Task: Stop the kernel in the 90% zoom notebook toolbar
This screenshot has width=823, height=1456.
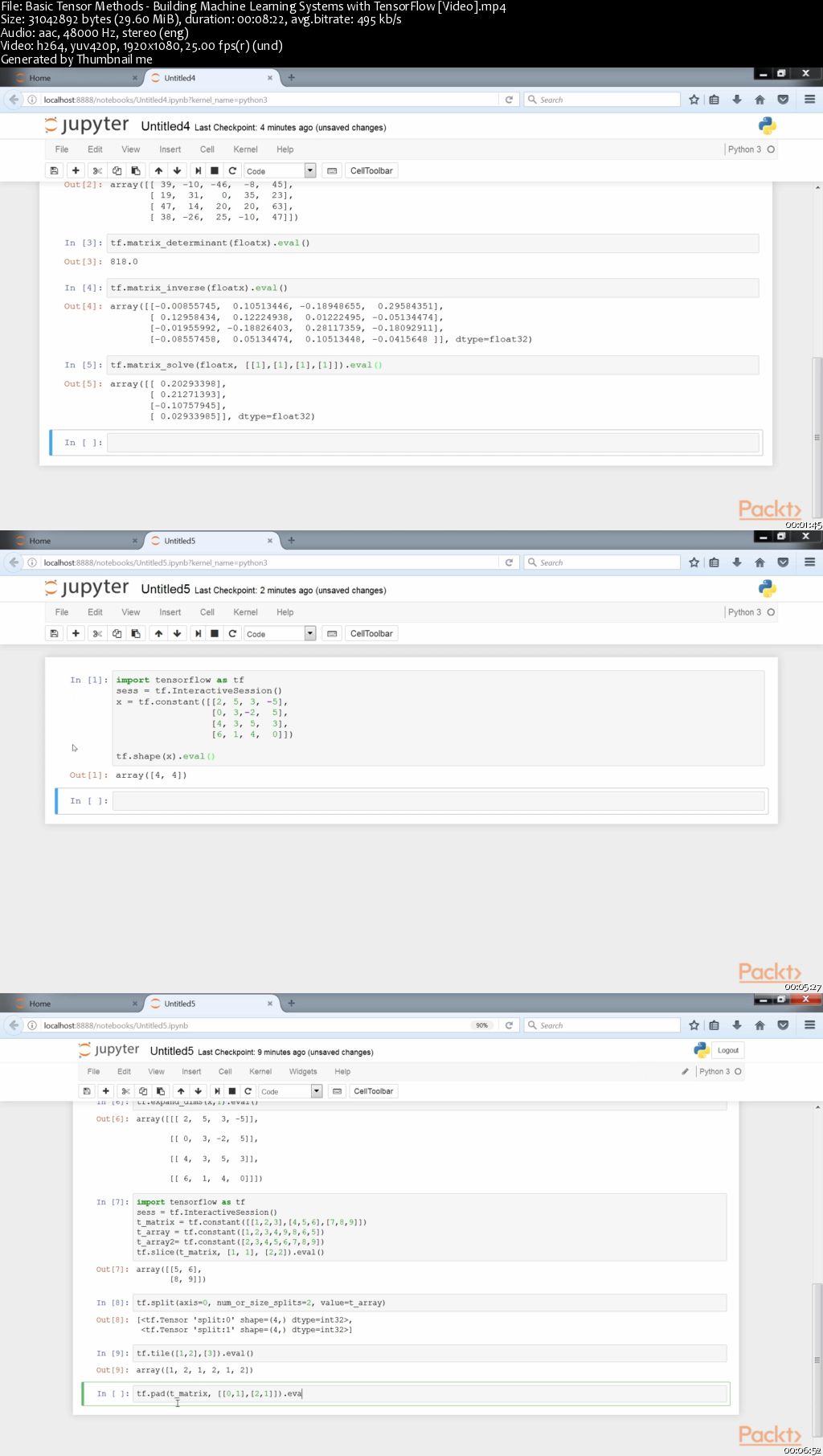Action: (x=232, y=1091)
